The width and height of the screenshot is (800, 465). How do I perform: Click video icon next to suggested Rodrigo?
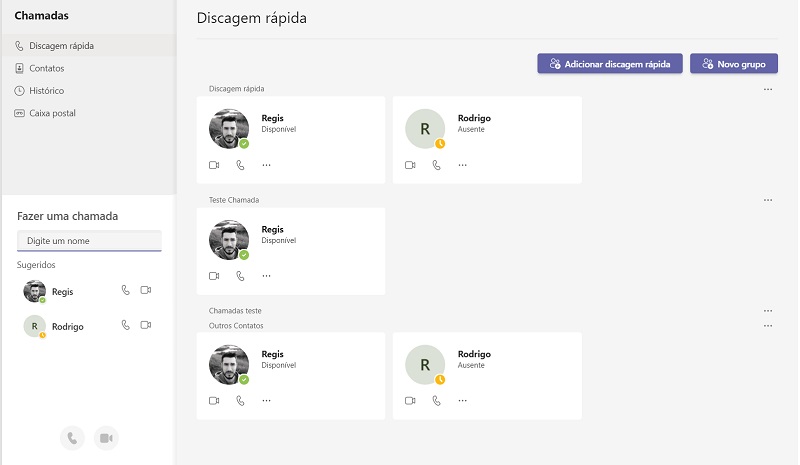click(146, 325)
